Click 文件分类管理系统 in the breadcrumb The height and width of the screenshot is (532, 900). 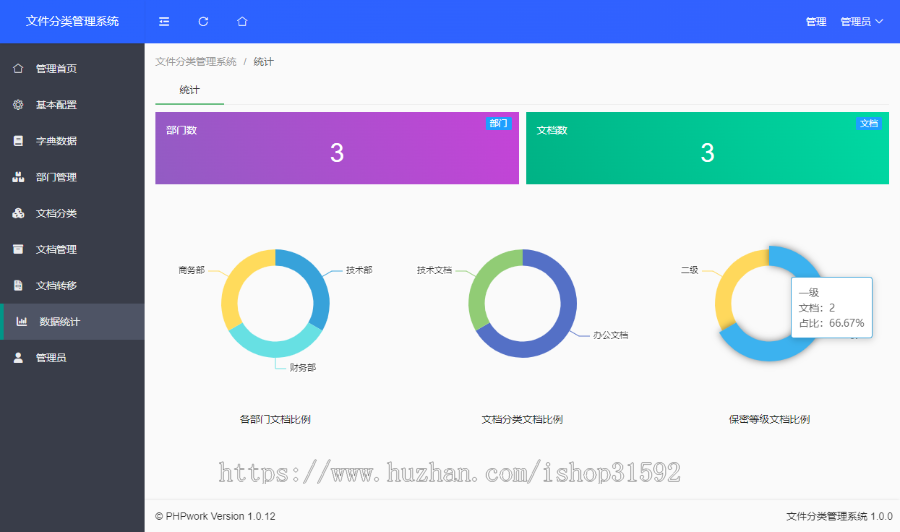click(196, 61)
